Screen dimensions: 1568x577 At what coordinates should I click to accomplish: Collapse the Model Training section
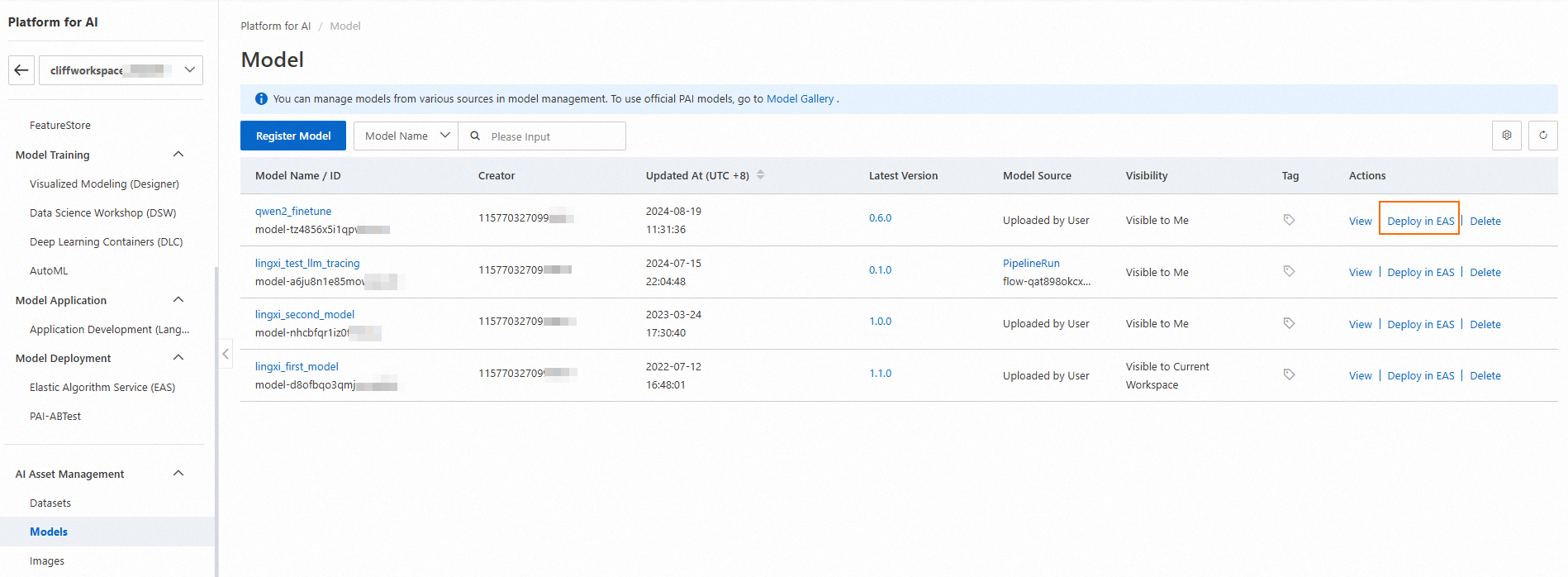click(178, 155)
